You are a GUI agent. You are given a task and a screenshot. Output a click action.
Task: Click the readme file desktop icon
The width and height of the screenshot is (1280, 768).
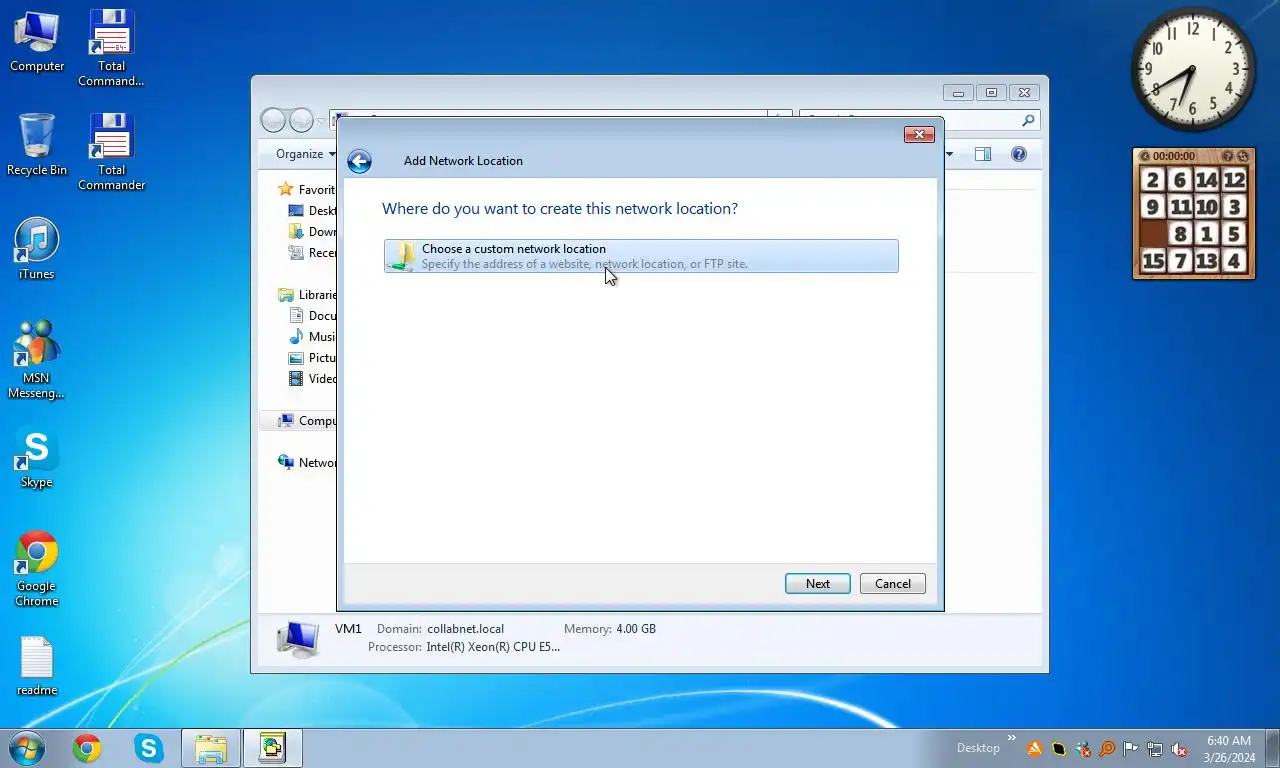point(37,666)
